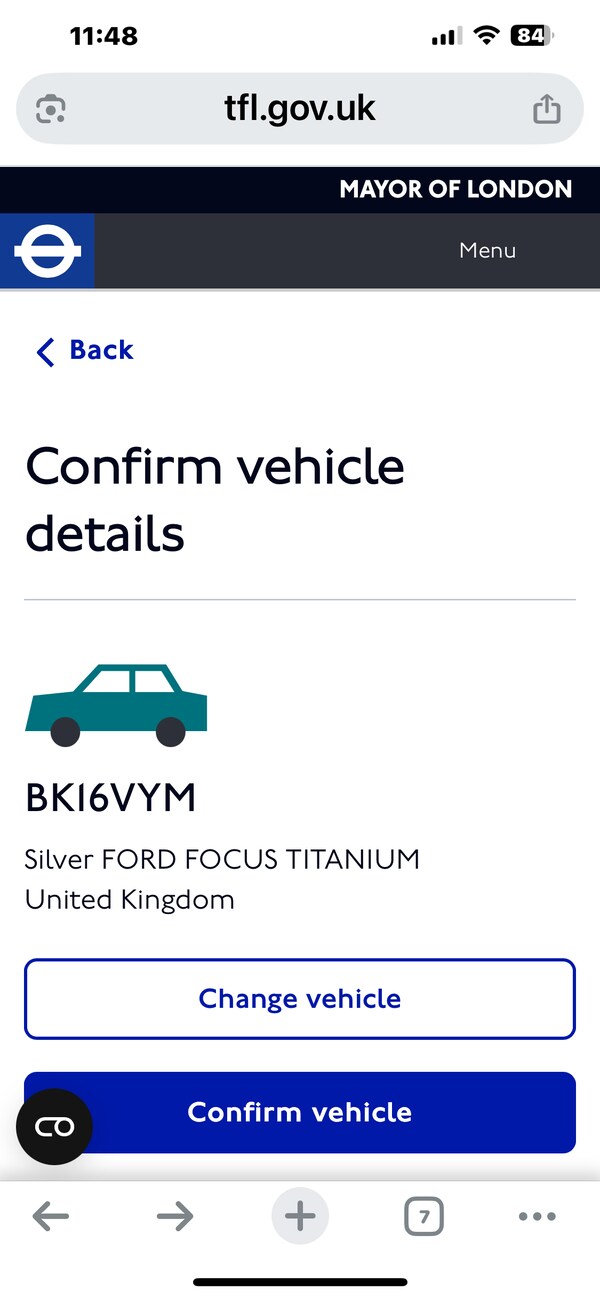Tap the Silver FORD FOCUS TITANIUM text
Screen dimensions: 600x1299
[222, 859]
